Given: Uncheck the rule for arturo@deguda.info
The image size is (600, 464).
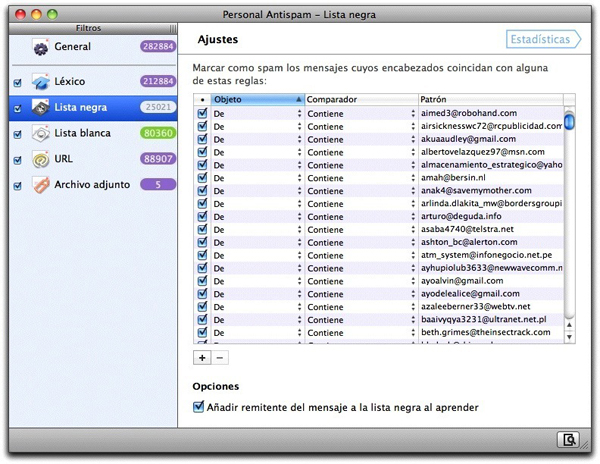Looking at the screenshot, I should tap(202, 216).
